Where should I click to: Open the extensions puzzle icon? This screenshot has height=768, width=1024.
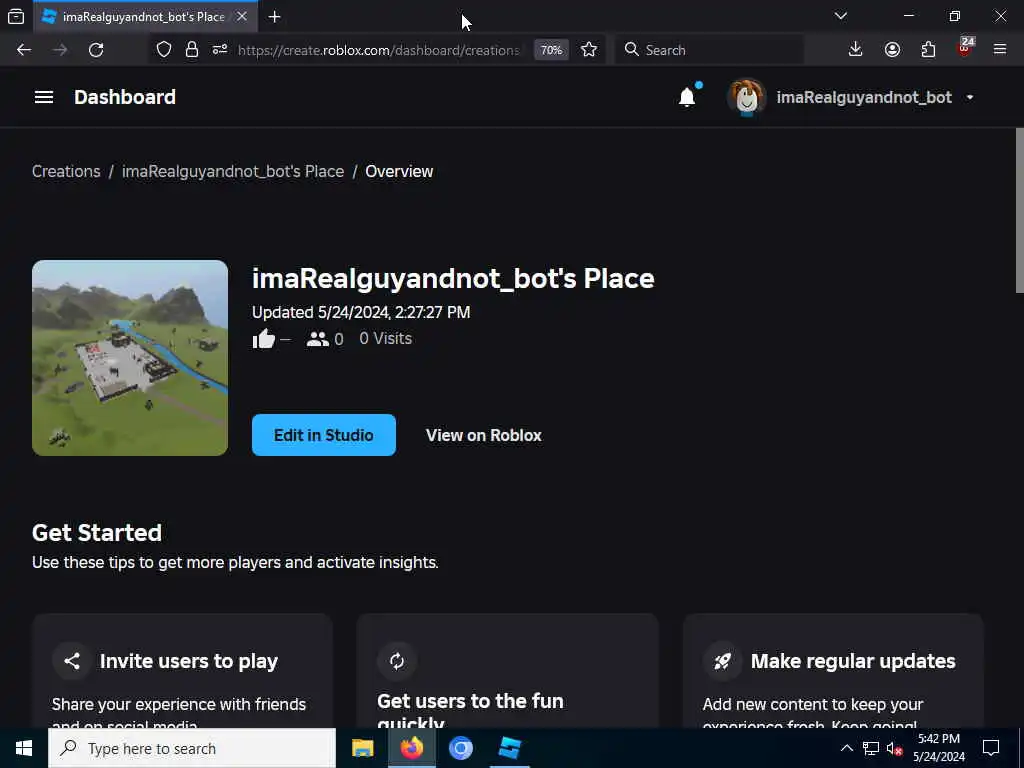tap(928, 50)
